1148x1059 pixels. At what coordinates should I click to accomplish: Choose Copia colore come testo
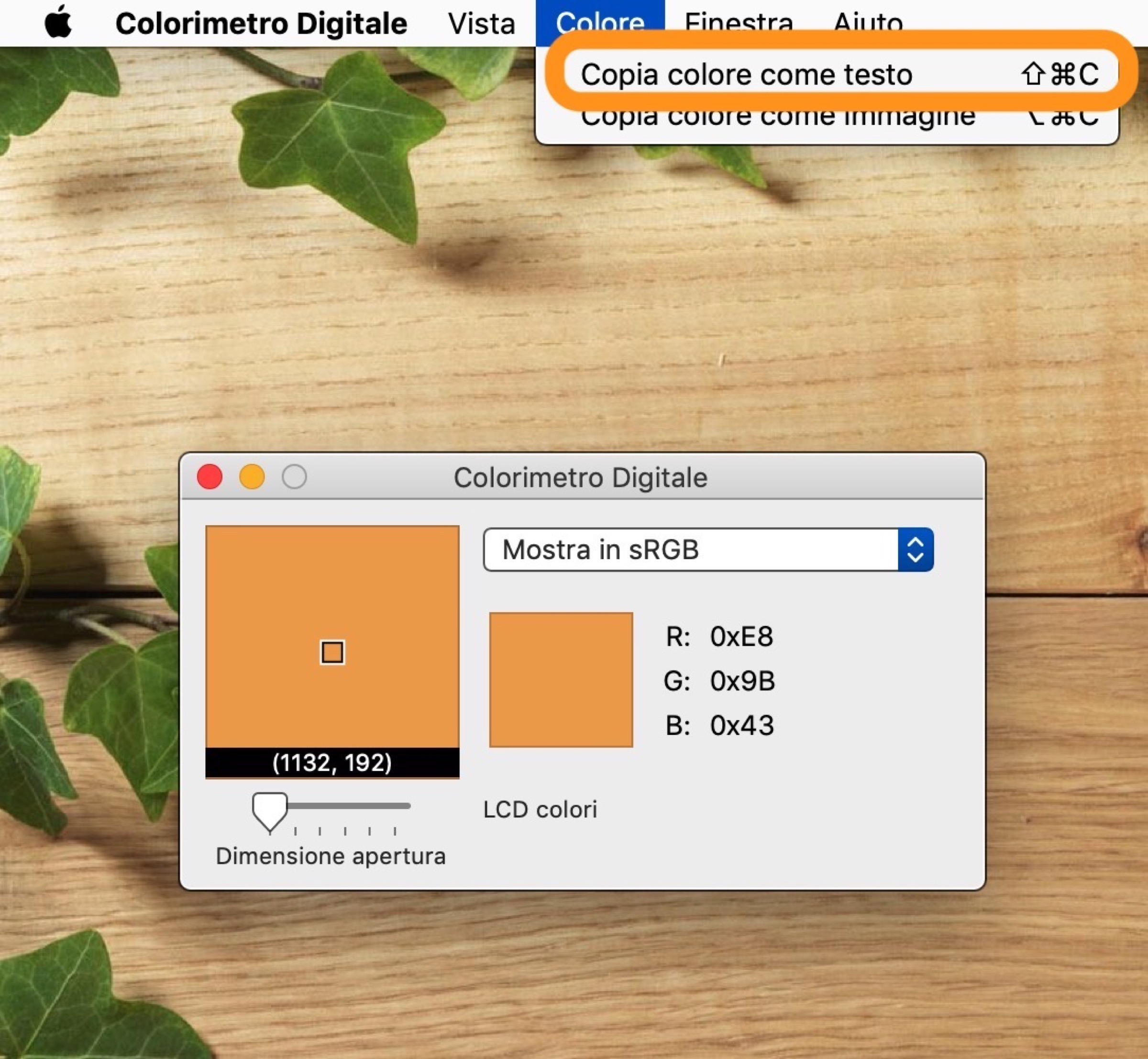pos(746,75)
